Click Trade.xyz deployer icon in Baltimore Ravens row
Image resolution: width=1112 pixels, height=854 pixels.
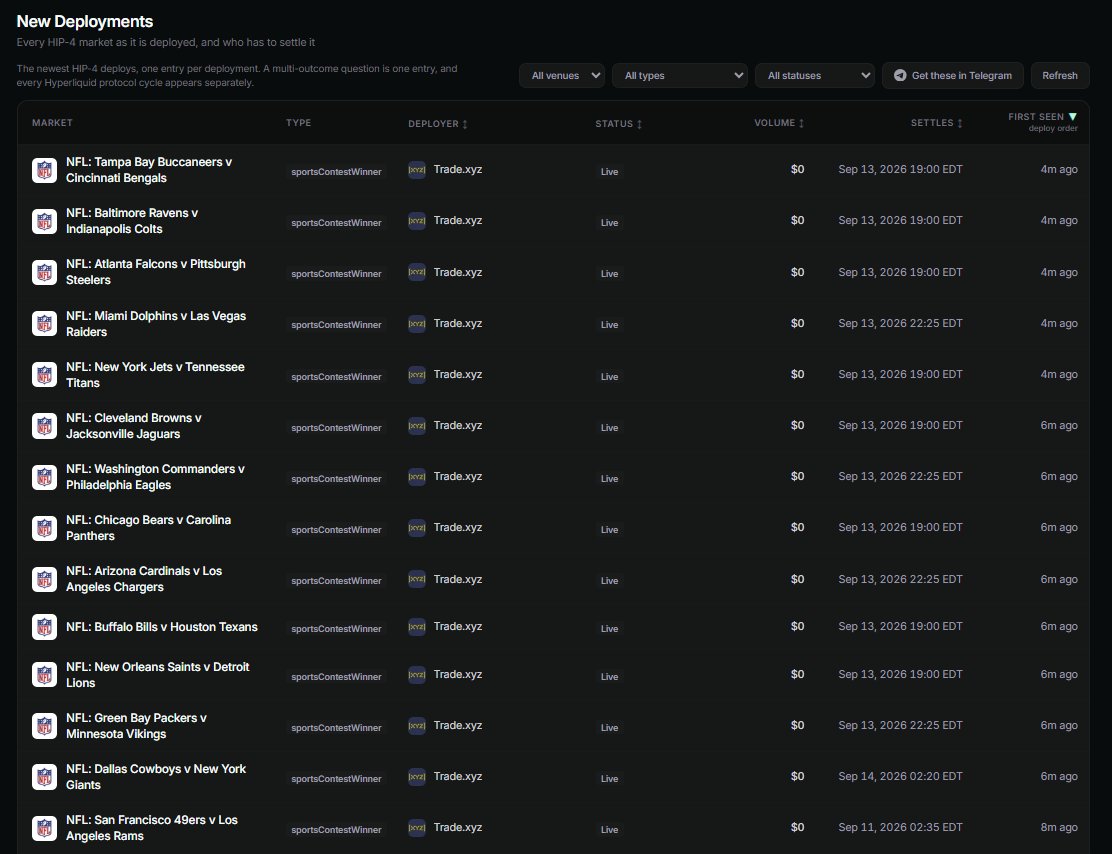coord(417,221)
